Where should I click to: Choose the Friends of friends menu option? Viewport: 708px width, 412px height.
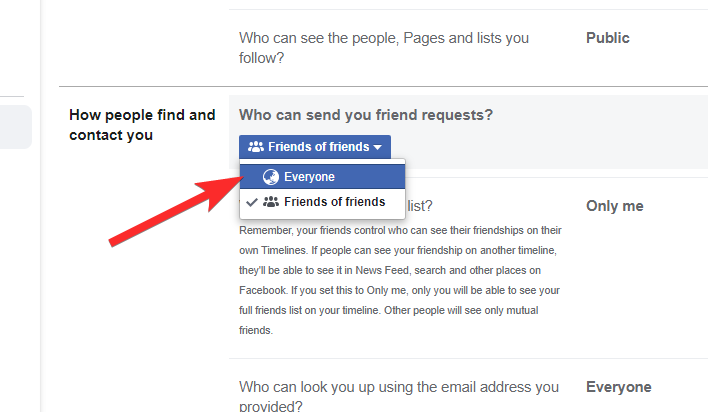coord(334,202)
